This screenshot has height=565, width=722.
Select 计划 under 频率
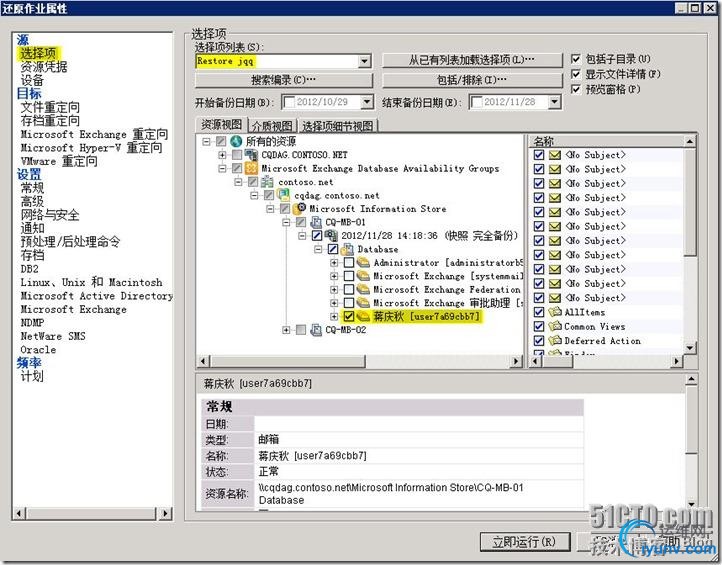pyautogui.click(x=32, y=376)
